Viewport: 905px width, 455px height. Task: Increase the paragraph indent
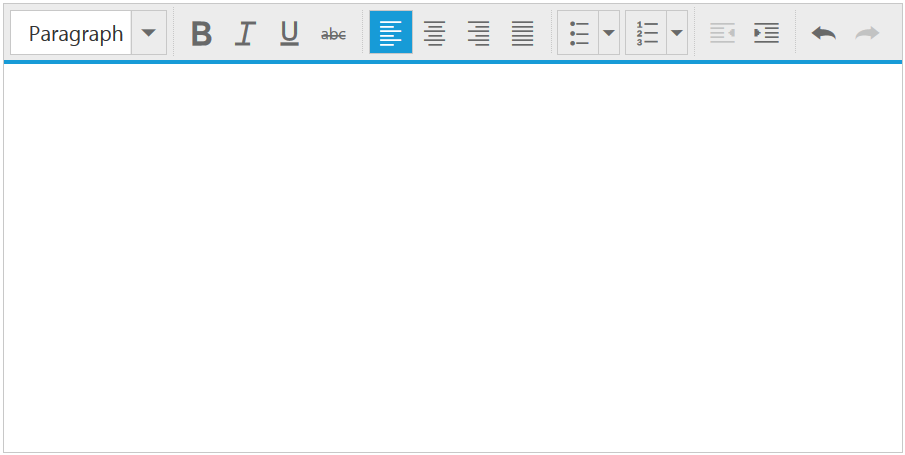point(766,33)
